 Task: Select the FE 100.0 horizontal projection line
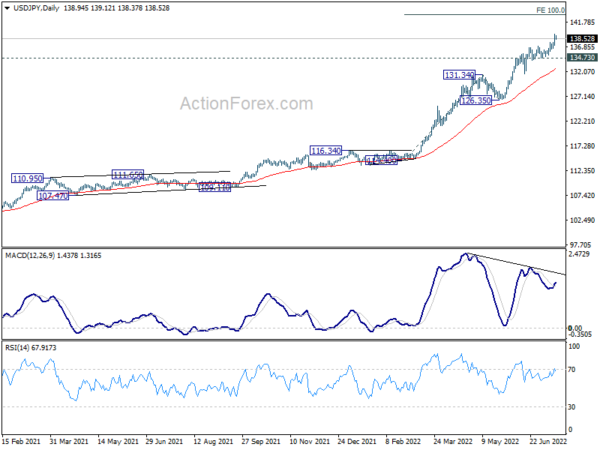tap(484, 15)
